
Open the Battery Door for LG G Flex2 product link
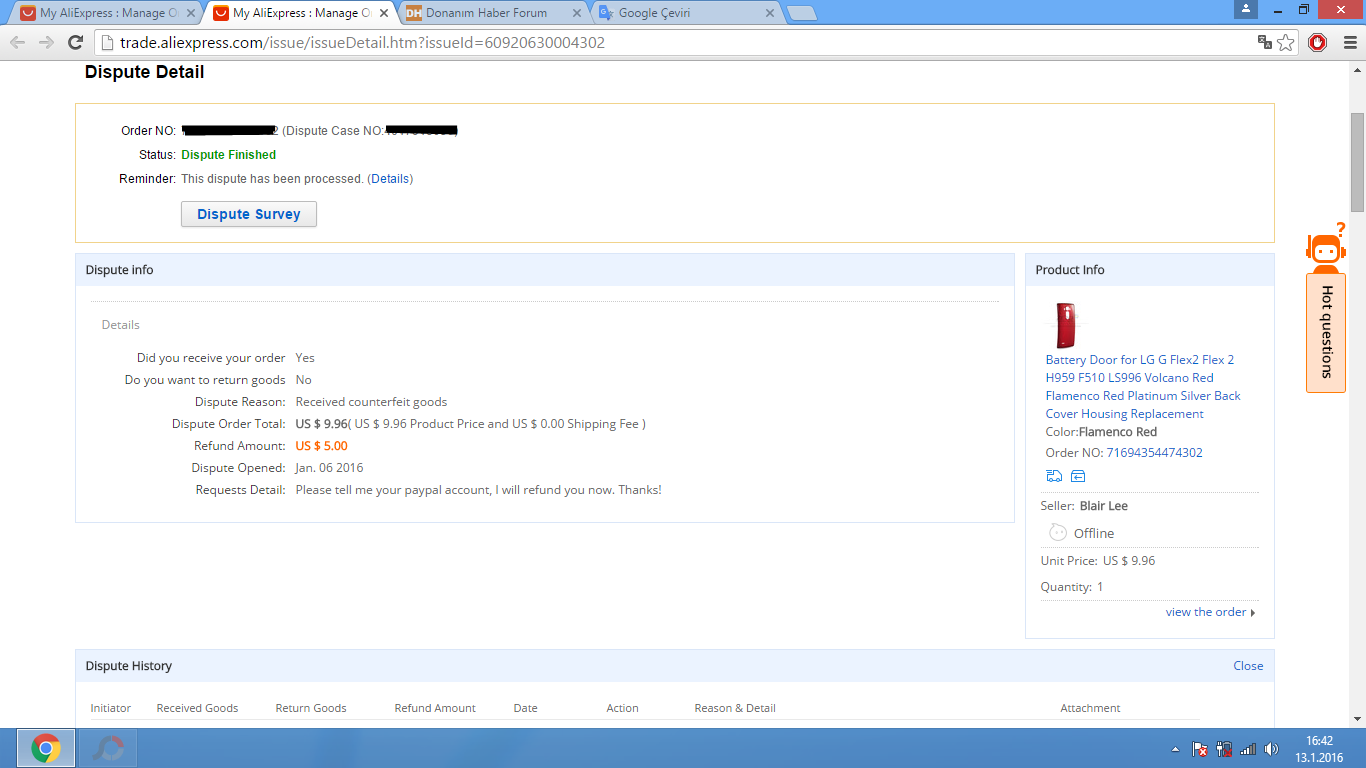tap(1143, 386)
